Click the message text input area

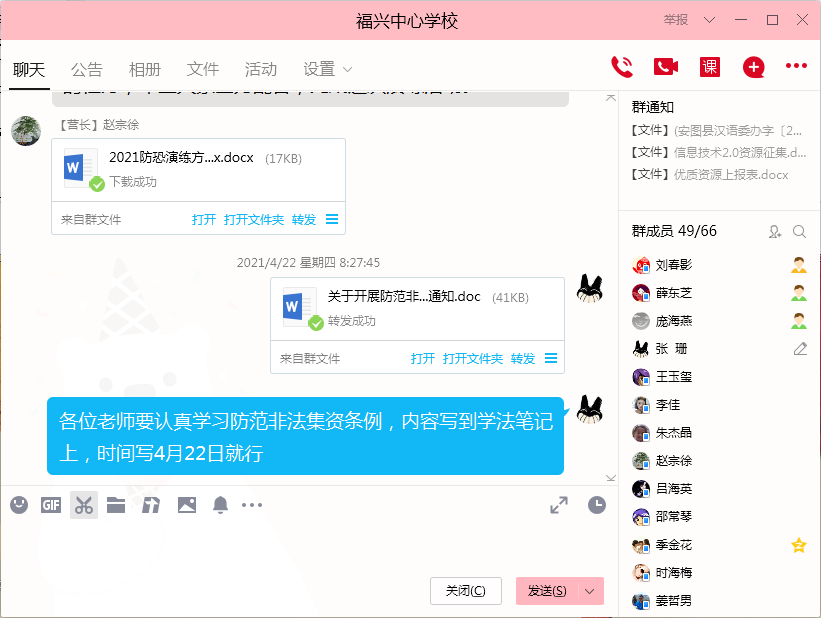pyautogui.click(x=300, y=545)
